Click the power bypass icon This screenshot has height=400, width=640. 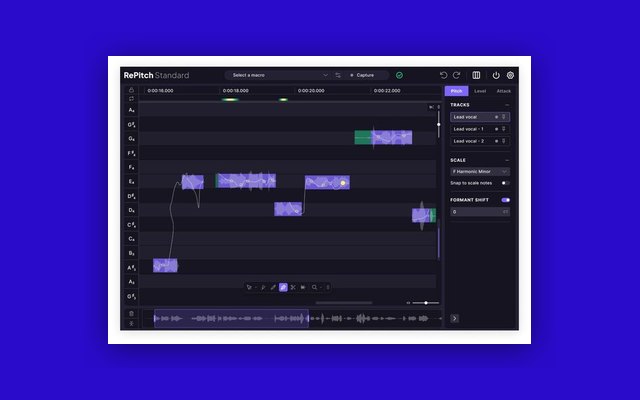click(496, 75)
